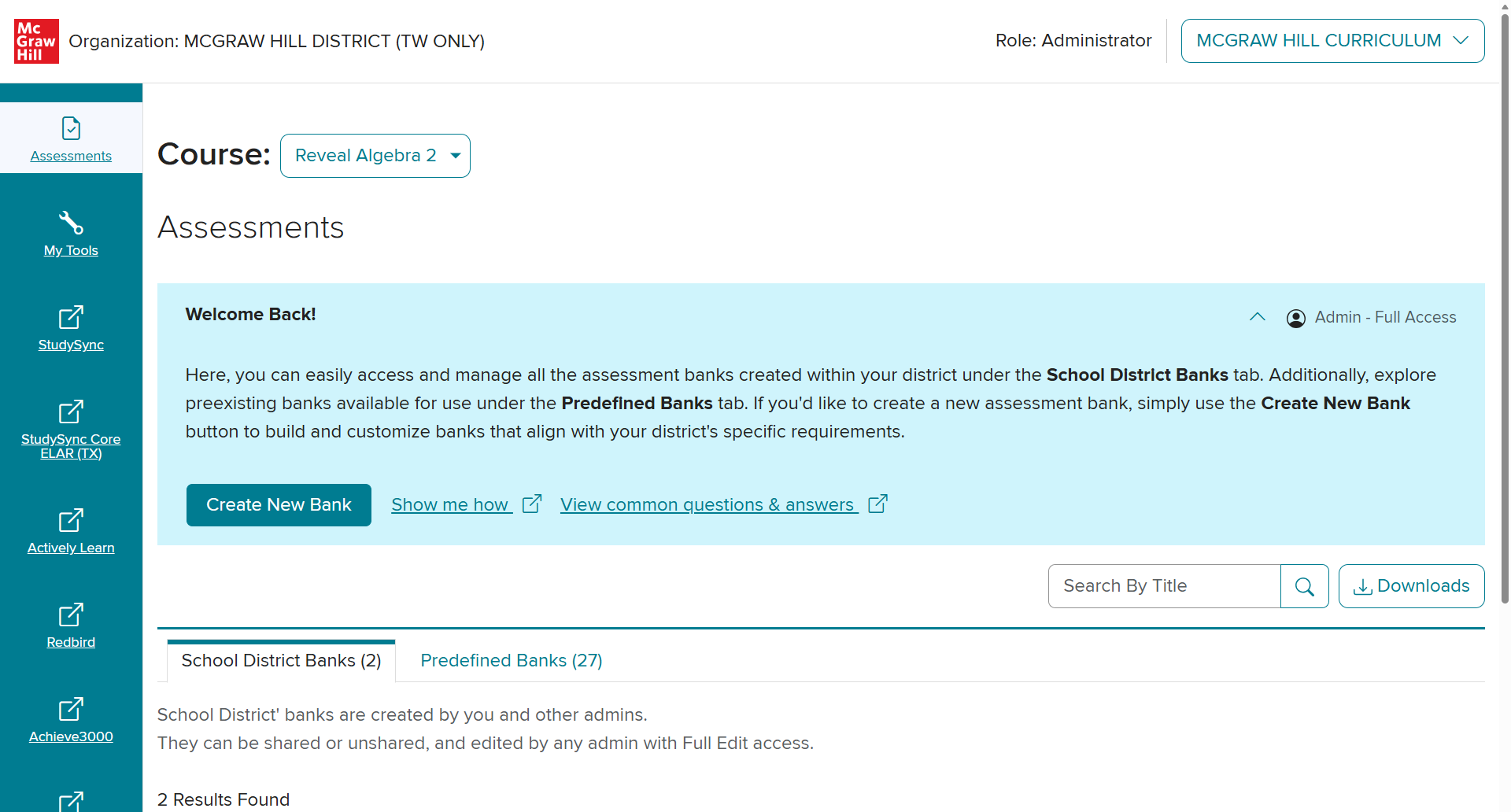Click the search magnifier icon button

(x=1305, y=586)
